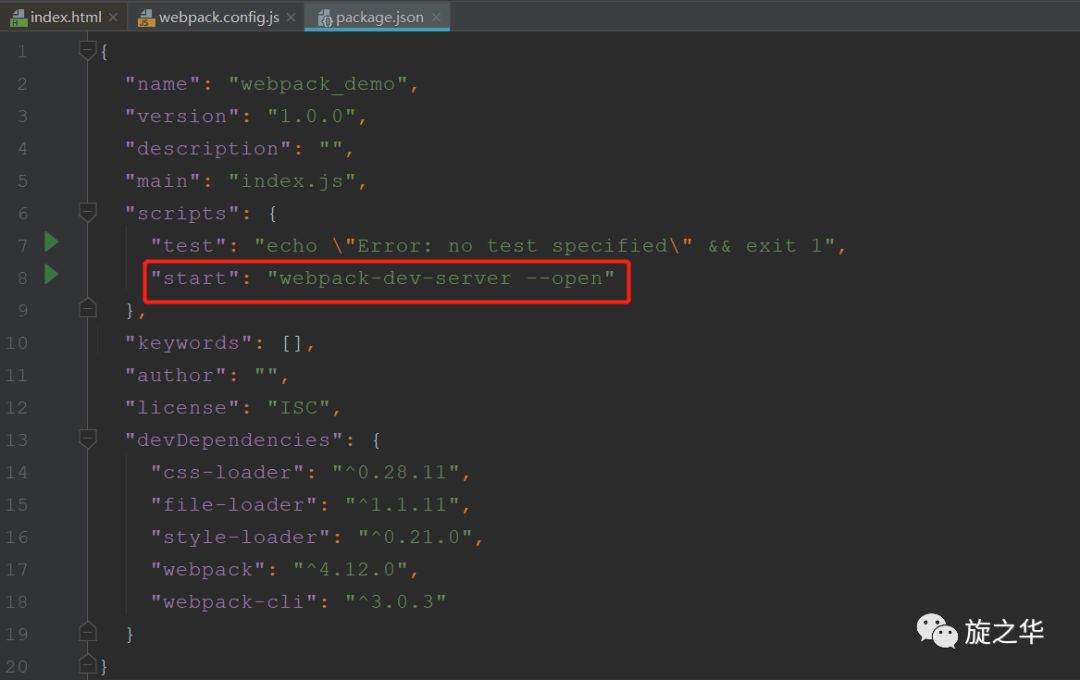
Task: Close the package.json tab
Action: [x=436, y=17]
